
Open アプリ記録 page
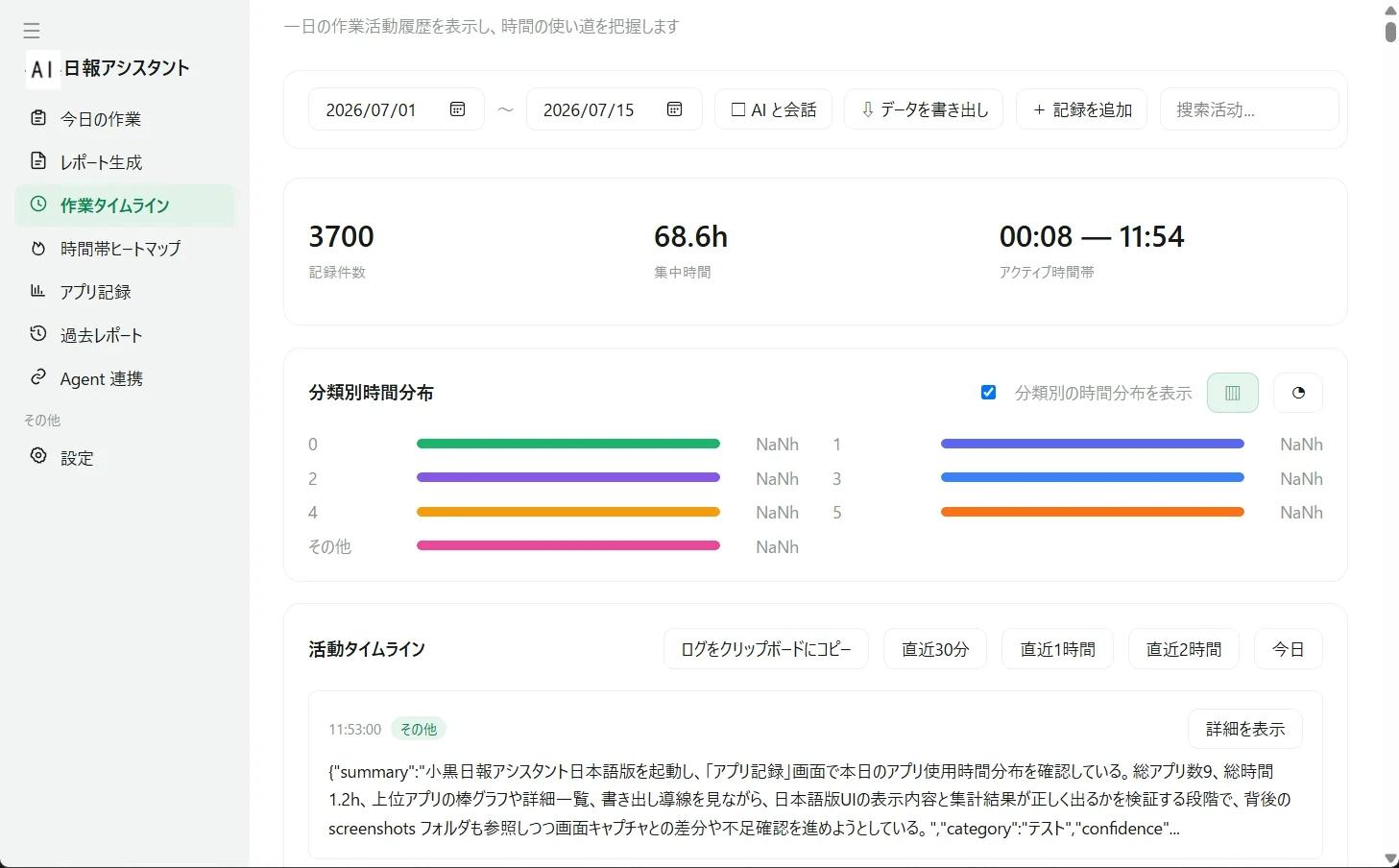pyautogui.click(x=125, y=292)
